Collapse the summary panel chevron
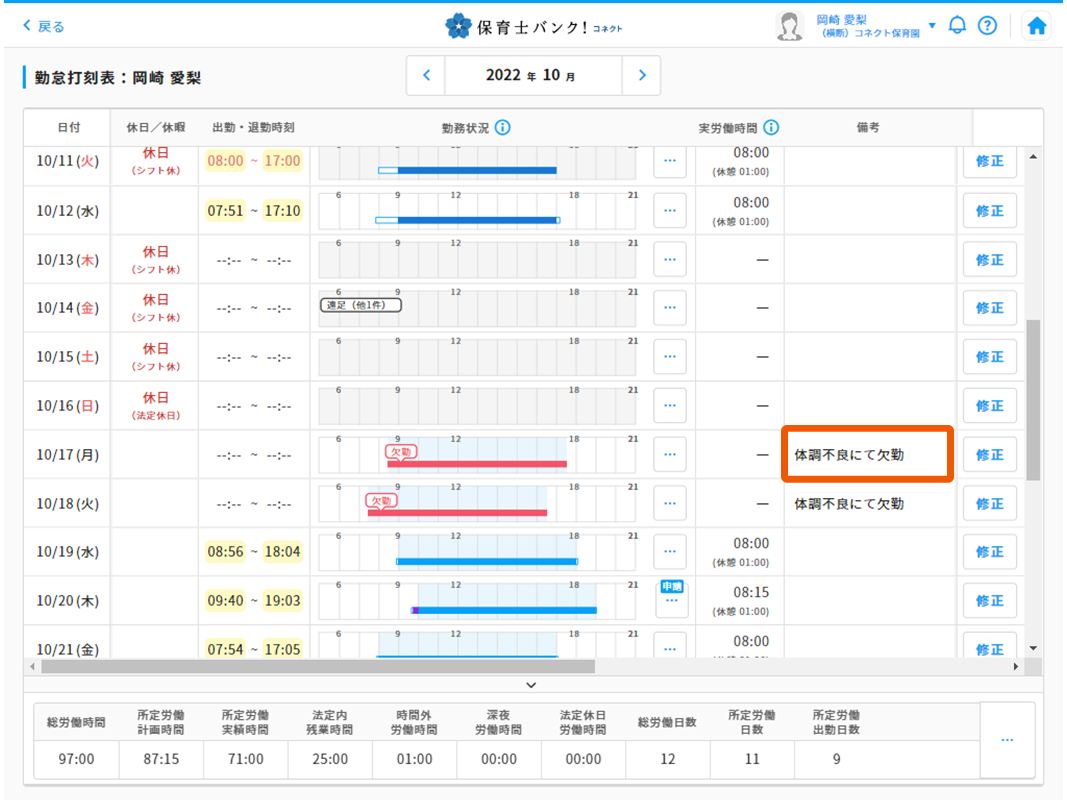 [531, 685]
